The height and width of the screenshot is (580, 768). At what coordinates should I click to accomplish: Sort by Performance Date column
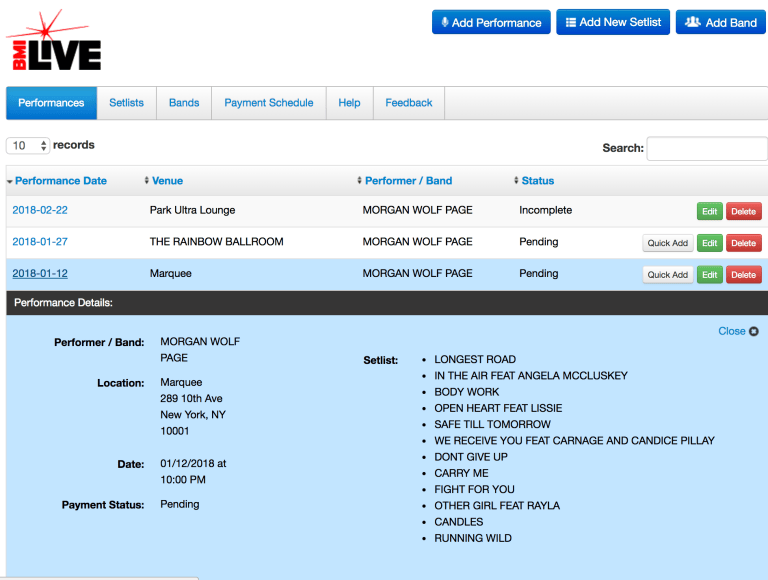[61, 181]
